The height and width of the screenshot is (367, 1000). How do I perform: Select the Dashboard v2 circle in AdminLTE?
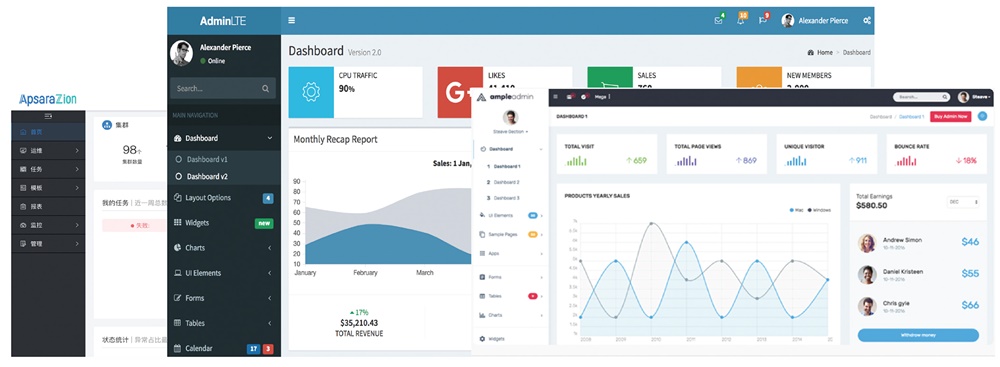pyautogui.click(x=179, y=177)
